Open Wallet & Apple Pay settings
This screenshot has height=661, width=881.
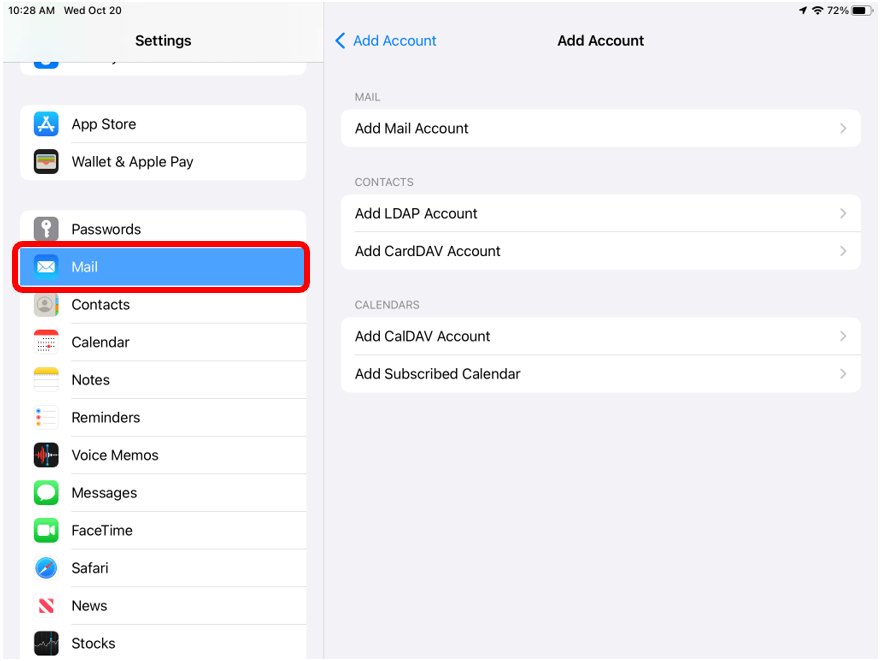click(163, 162)
